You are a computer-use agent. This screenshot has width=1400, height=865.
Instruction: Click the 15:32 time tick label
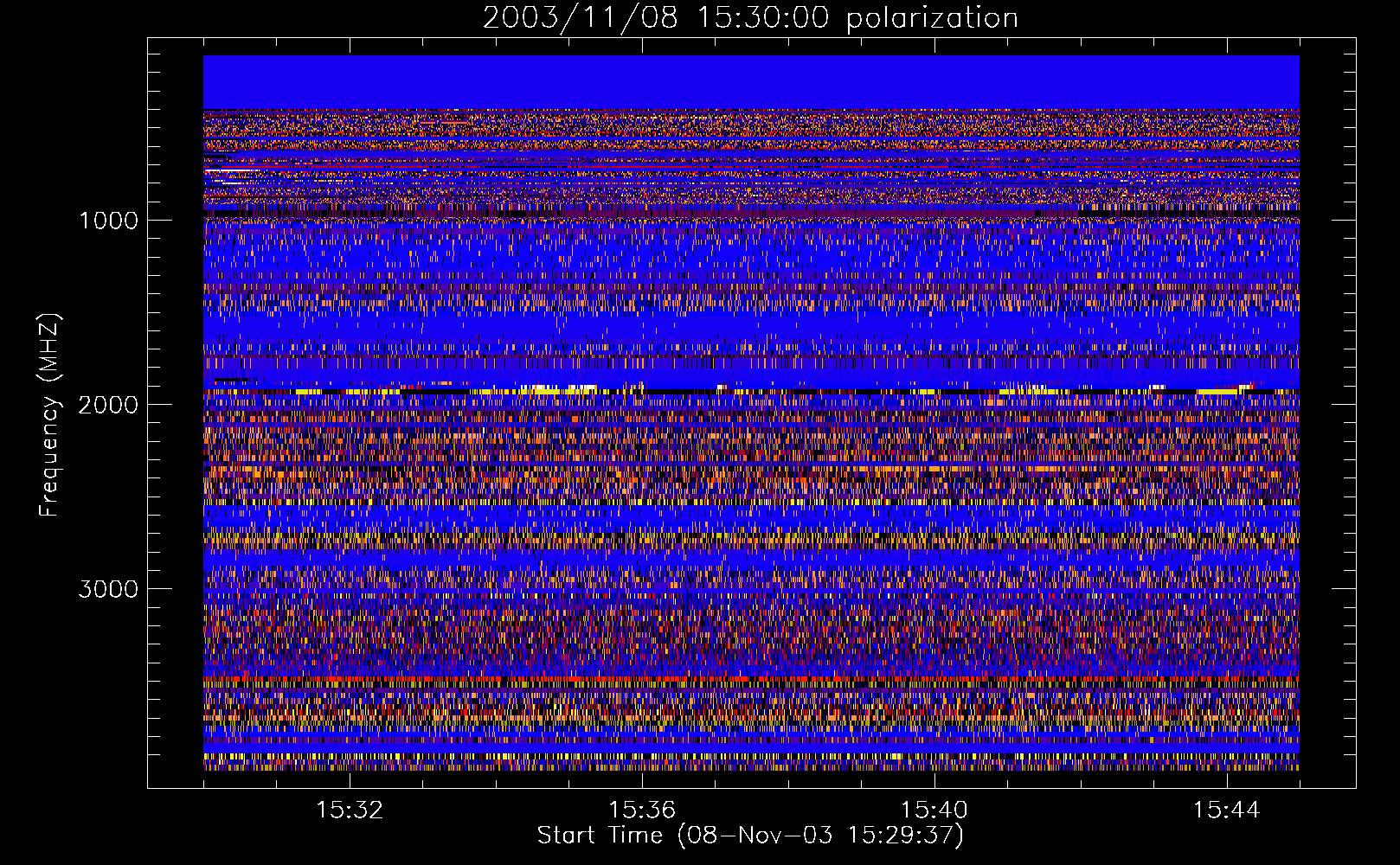350,811
